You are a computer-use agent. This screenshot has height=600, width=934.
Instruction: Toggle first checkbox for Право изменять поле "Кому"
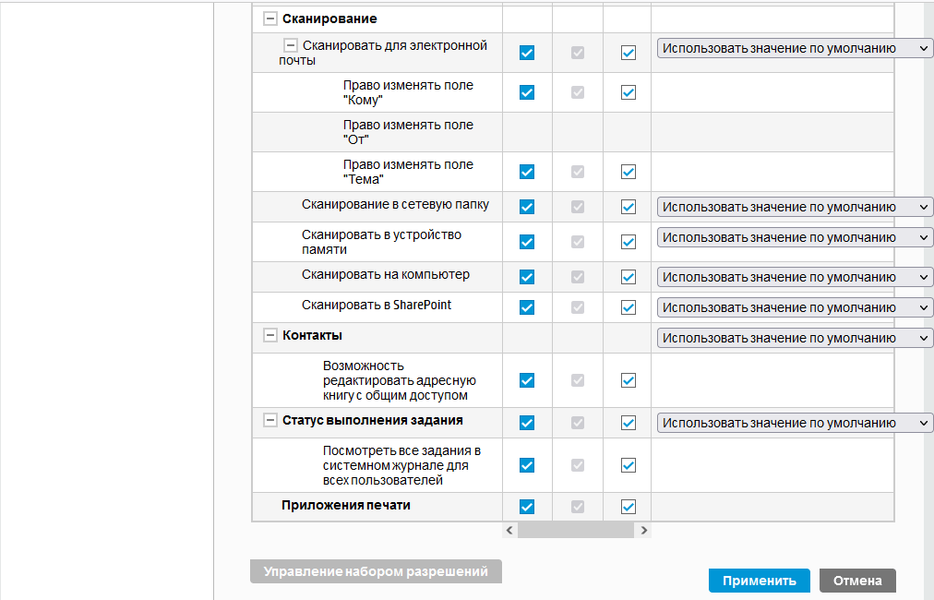[527, 93]
